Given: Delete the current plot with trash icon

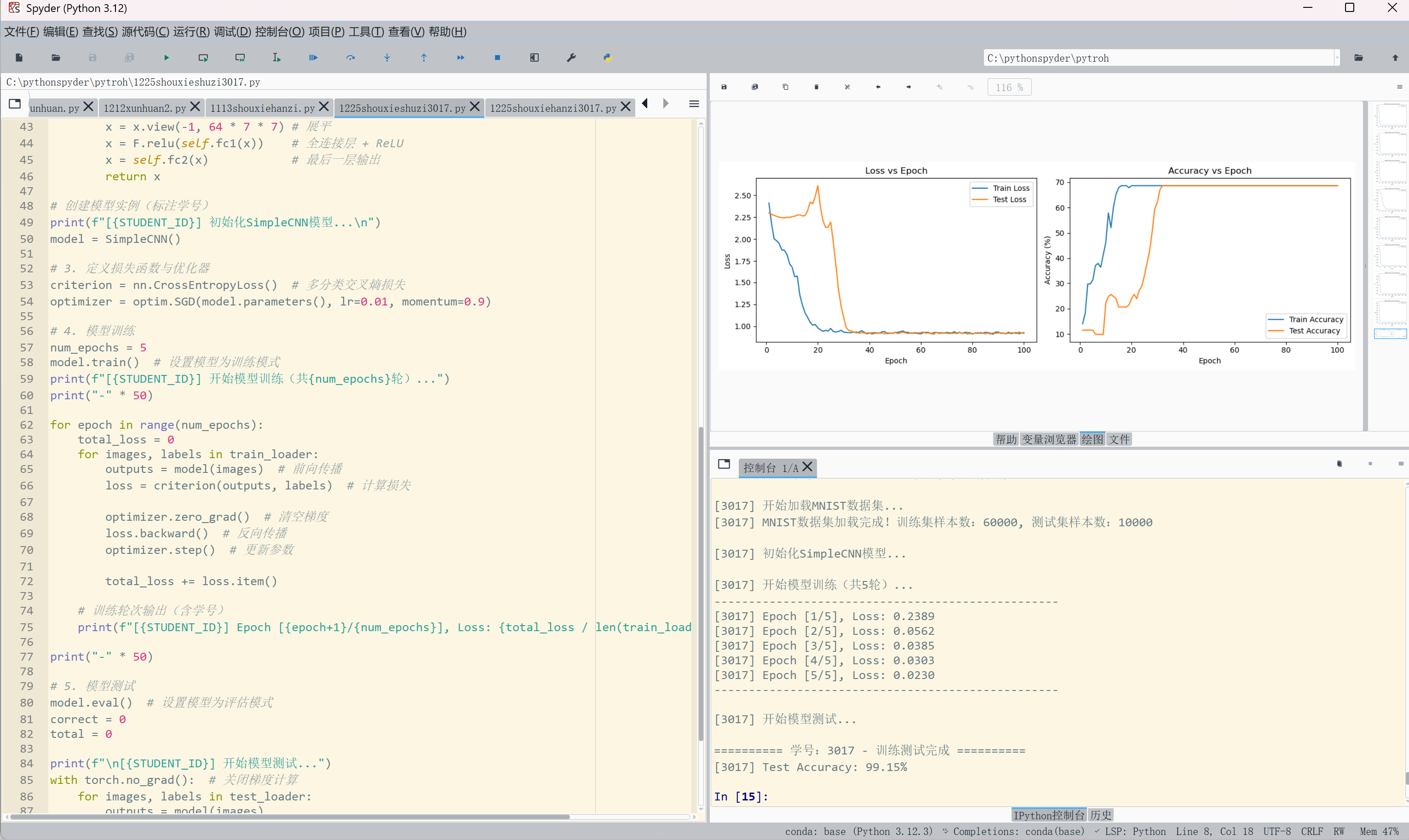Looking at the screenshot, I should click(x=816, y=87).
